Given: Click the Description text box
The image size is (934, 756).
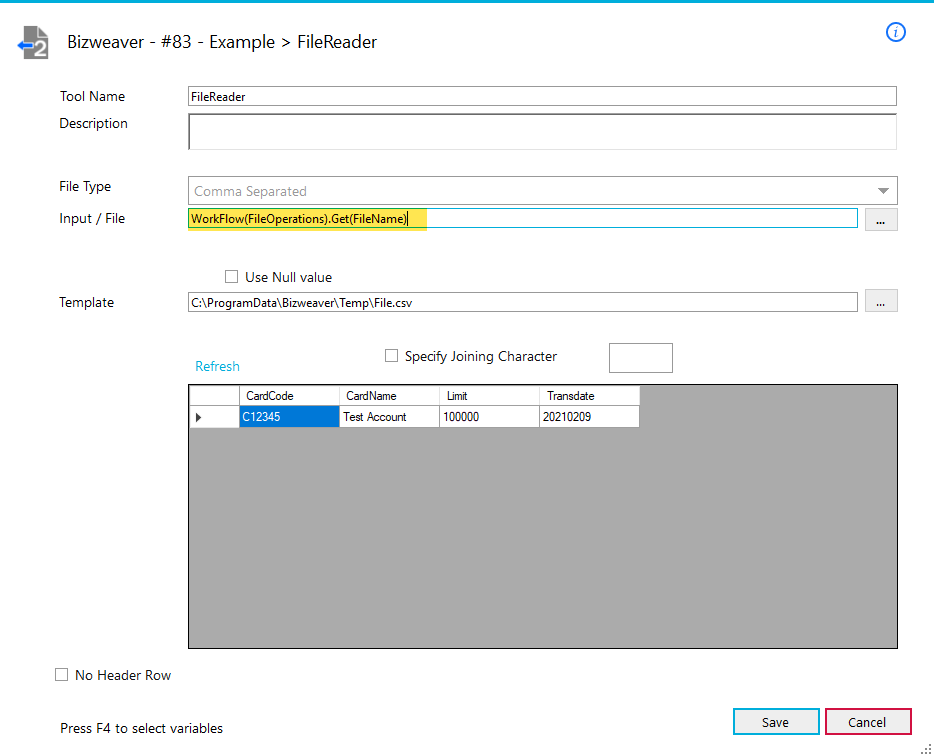Looking at the screenshot, I should pyautogui.click(x=542, y=132).
